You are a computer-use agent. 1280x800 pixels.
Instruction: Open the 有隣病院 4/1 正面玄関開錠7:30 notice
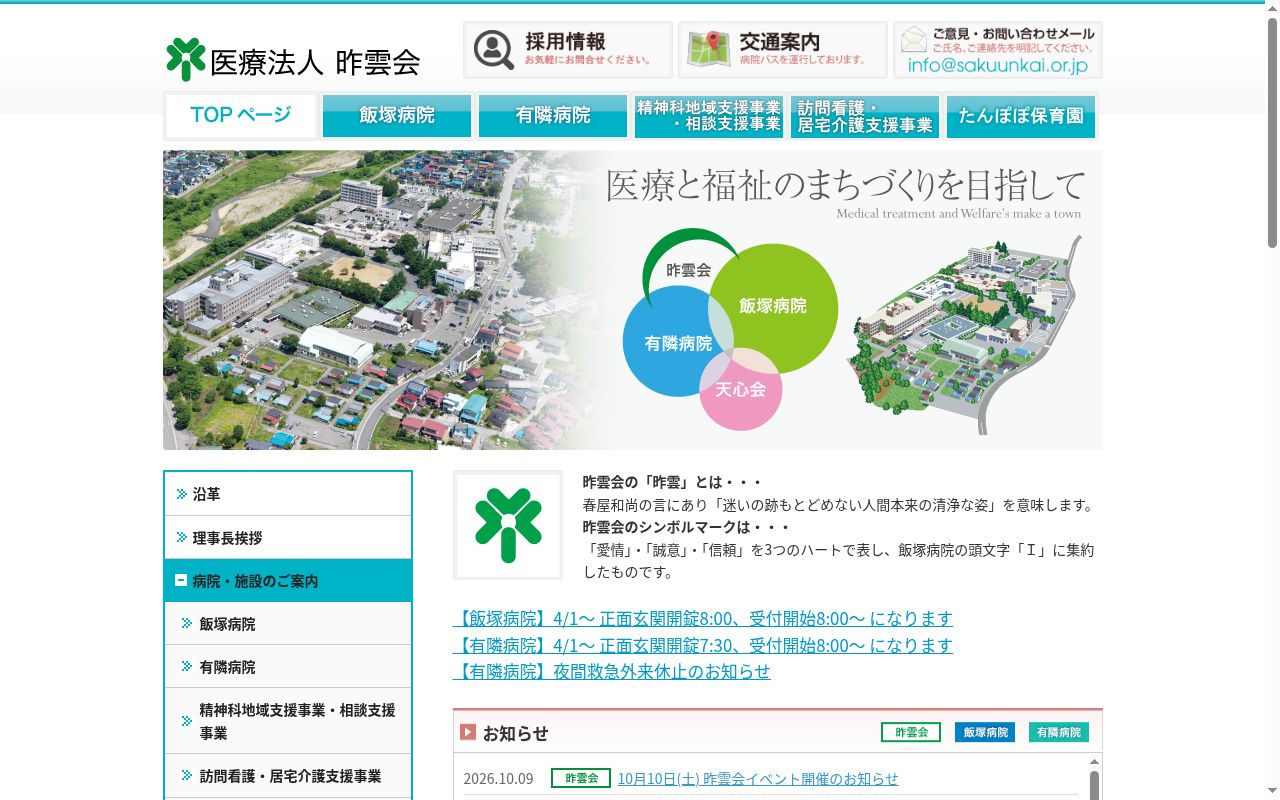coord(703,645)
